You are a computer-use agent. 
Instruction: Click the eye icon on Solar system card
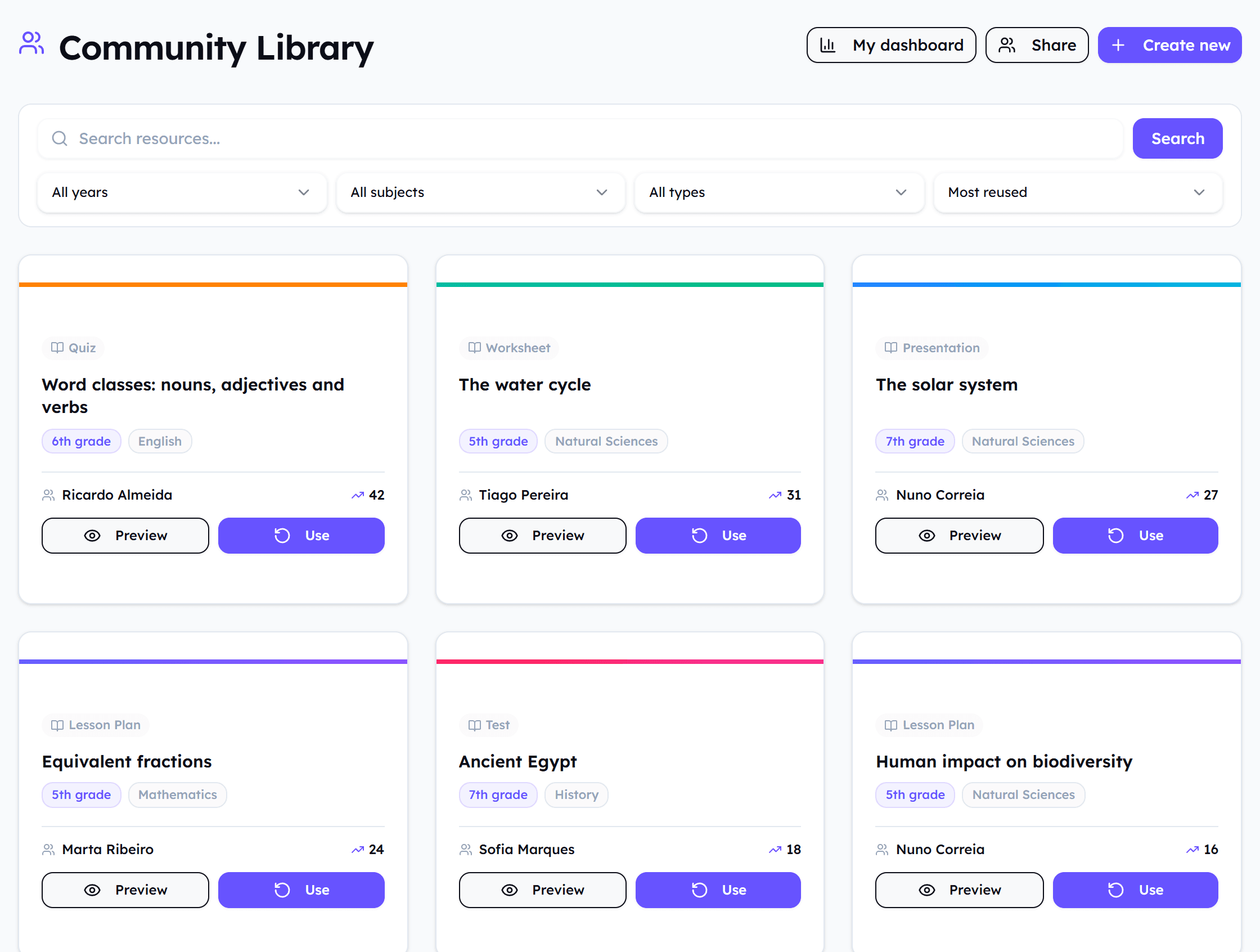(927, 536)
